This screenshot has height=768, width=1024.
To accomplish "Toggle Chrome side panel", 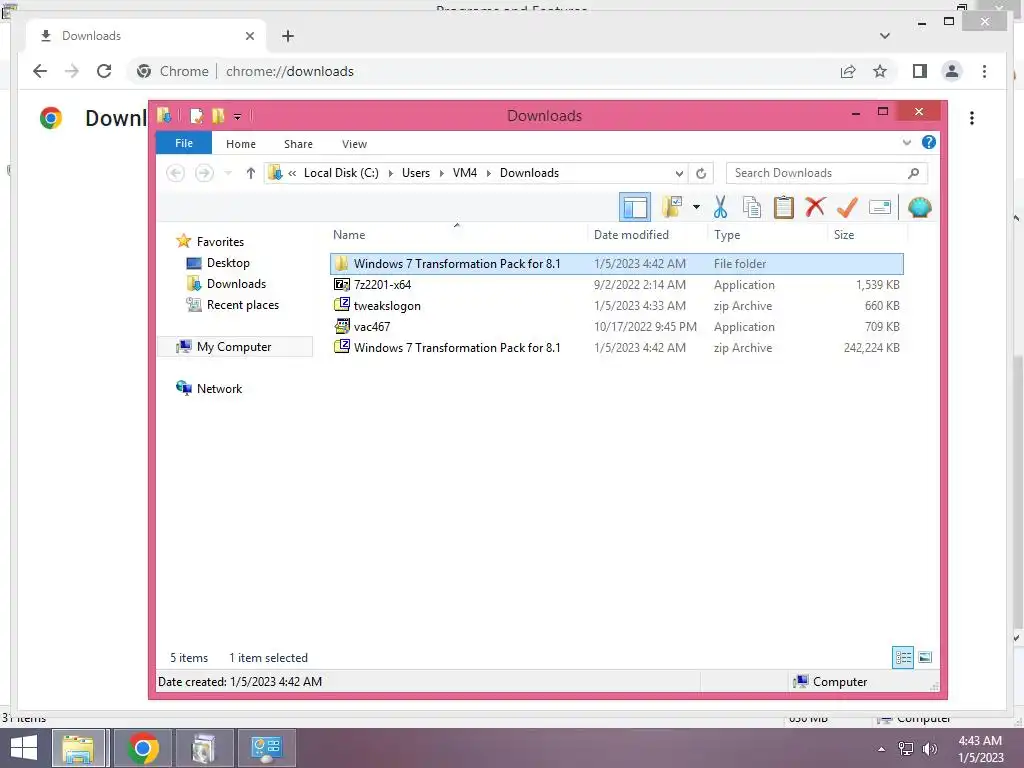I will click(x=920, y=71).
